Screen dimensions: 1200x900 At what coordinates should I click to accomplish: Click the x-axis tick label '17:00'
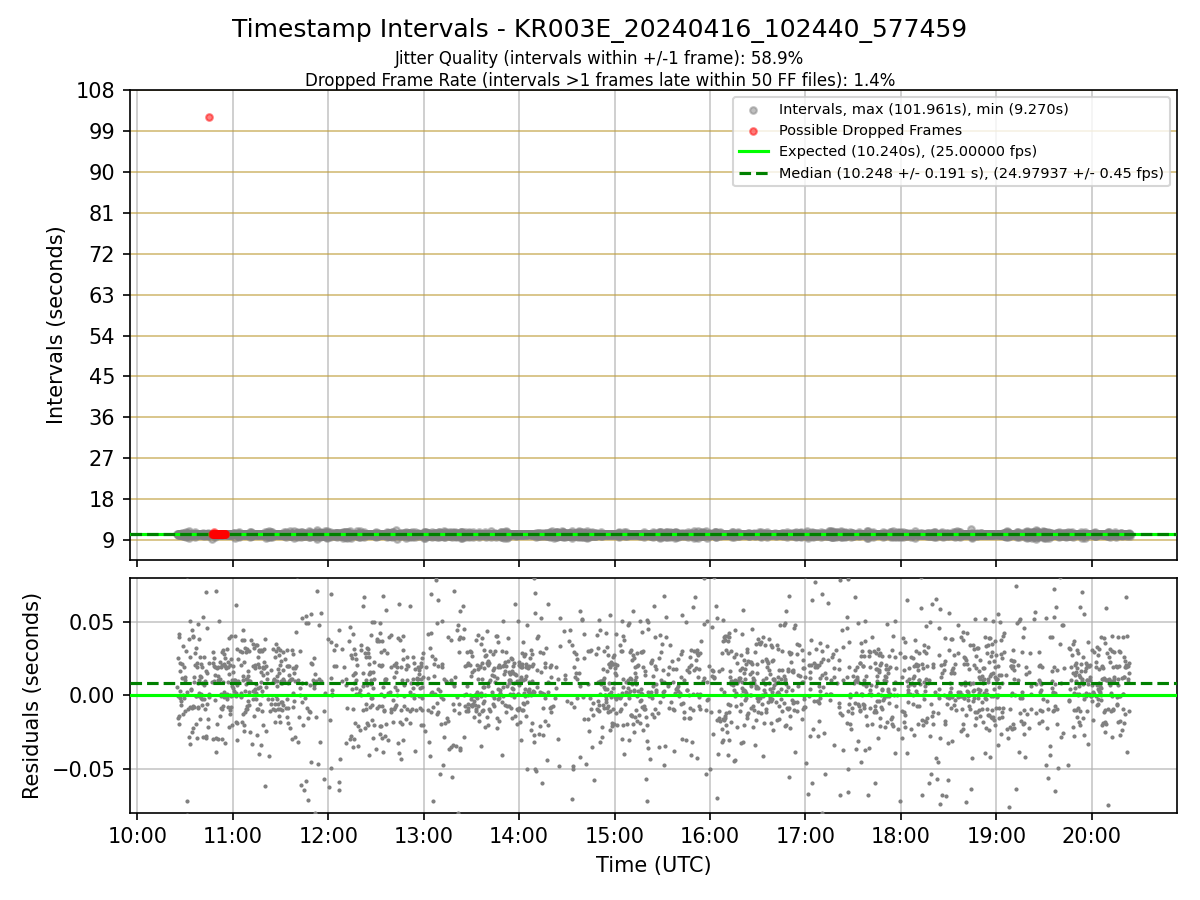pos(805,835)
